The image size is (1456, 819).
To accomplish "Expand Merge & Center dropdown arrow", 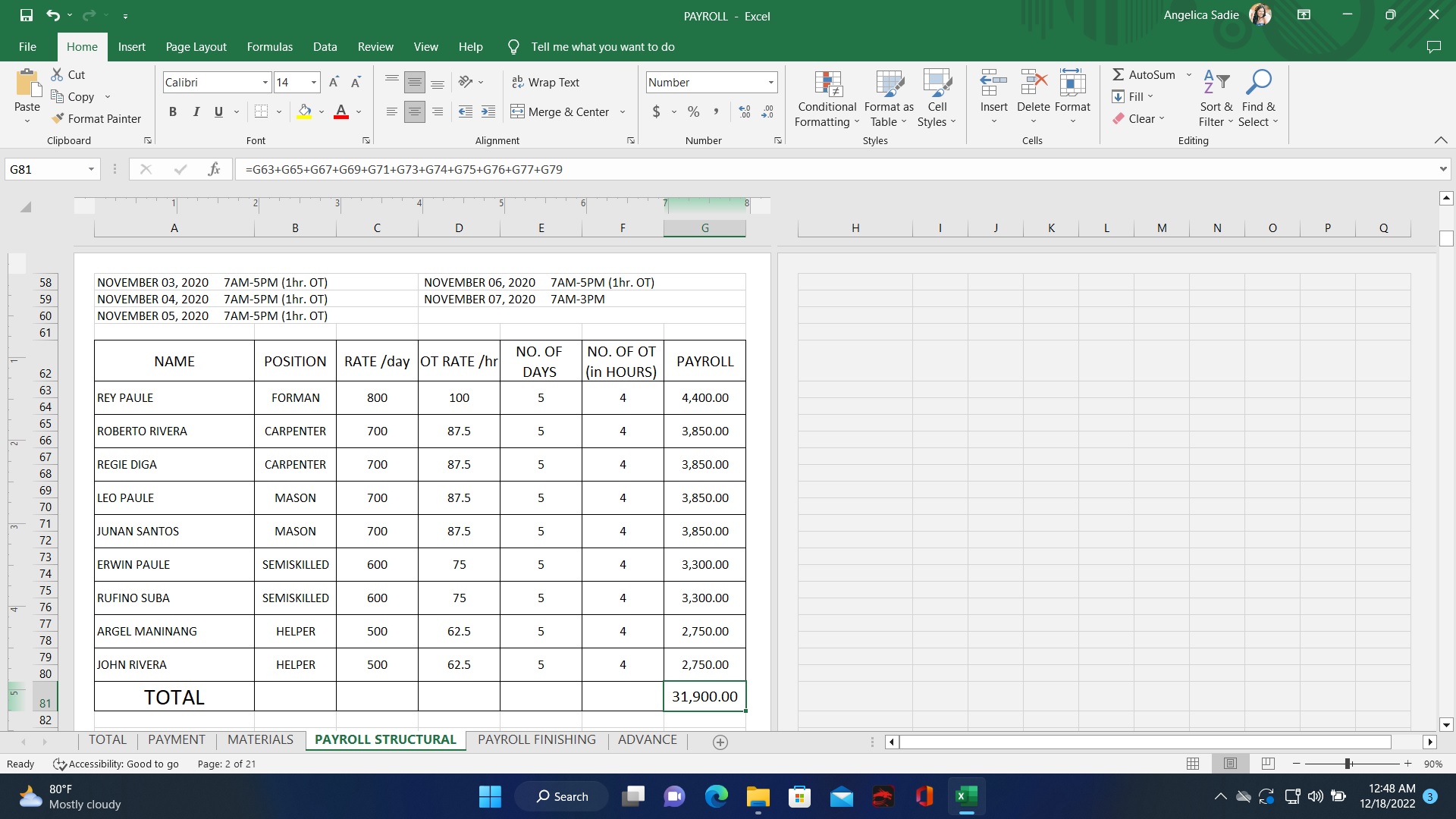I will (x=623, y=111).
